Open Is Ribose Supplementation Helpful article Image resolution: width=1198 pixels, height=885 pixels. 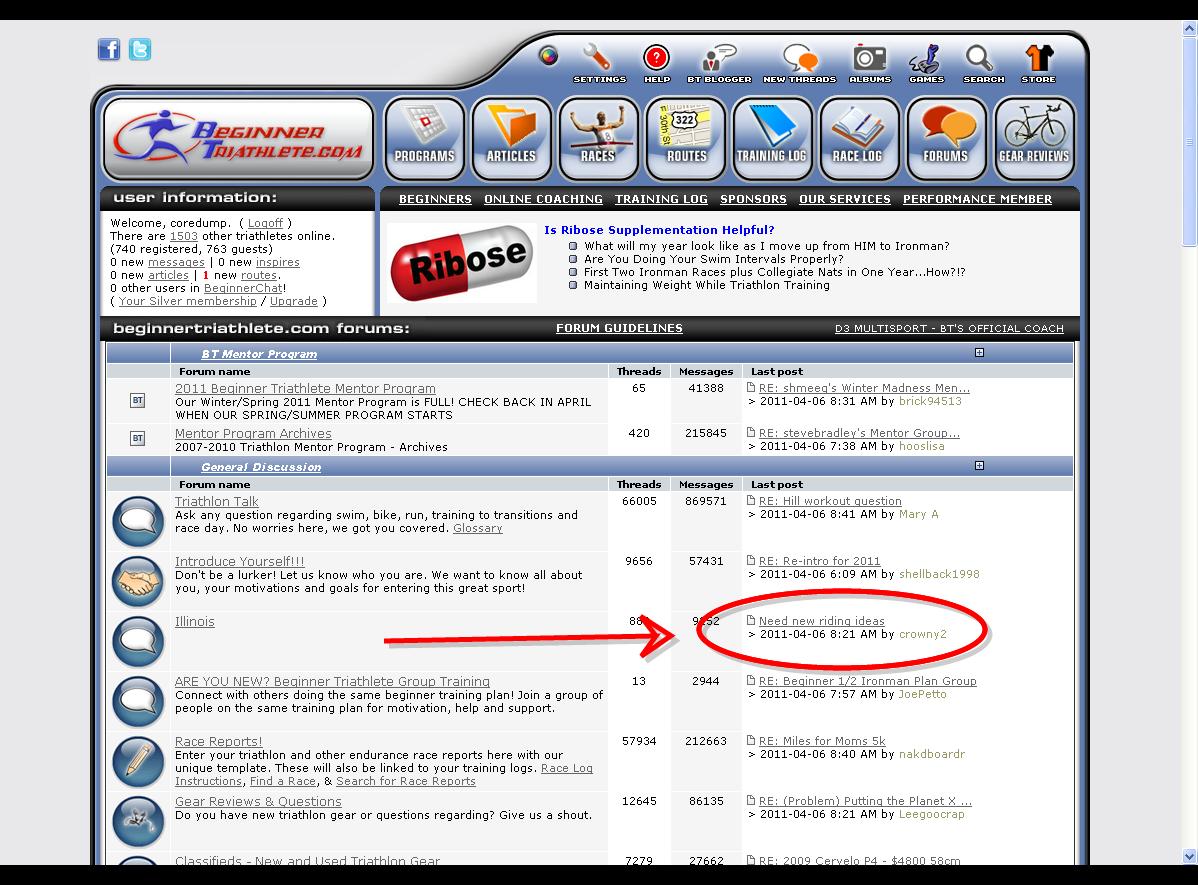(659, 230)
